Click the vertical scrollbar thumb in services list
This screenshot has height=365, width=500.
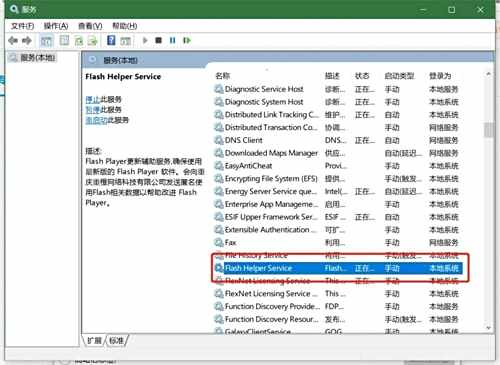[x=488, y=130]
